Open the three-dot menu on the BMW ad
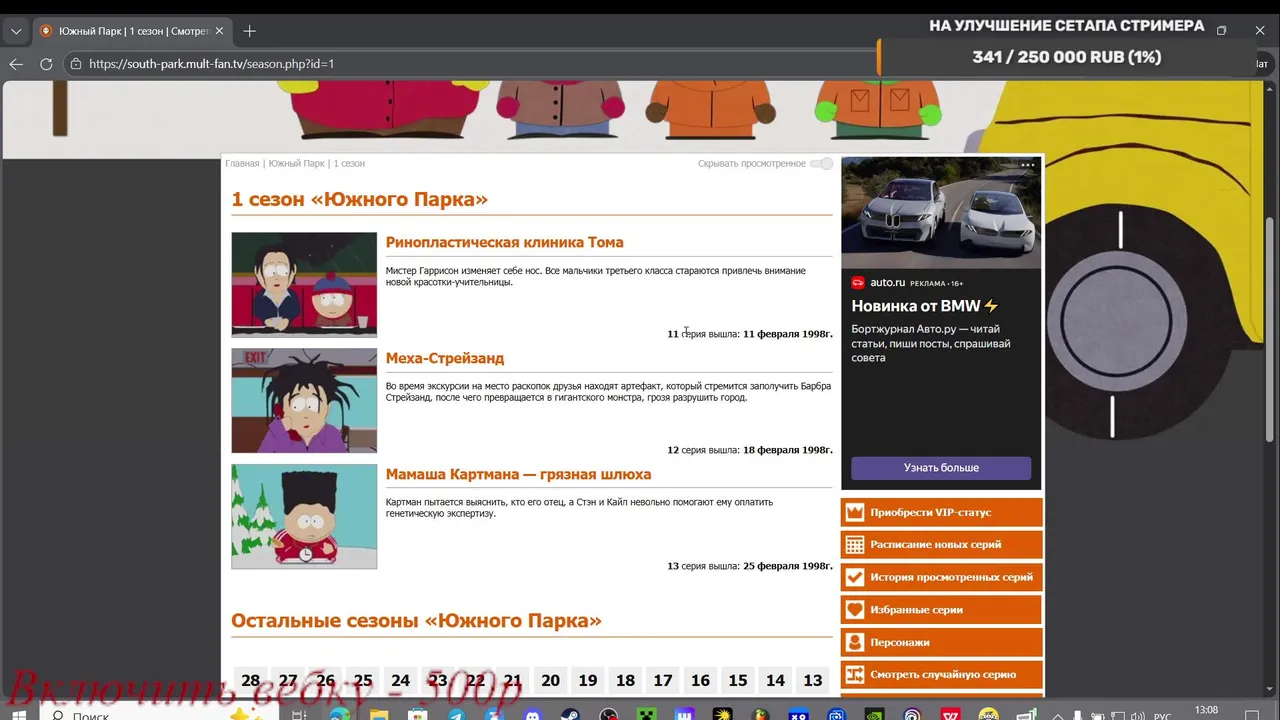 point(1028,165)
